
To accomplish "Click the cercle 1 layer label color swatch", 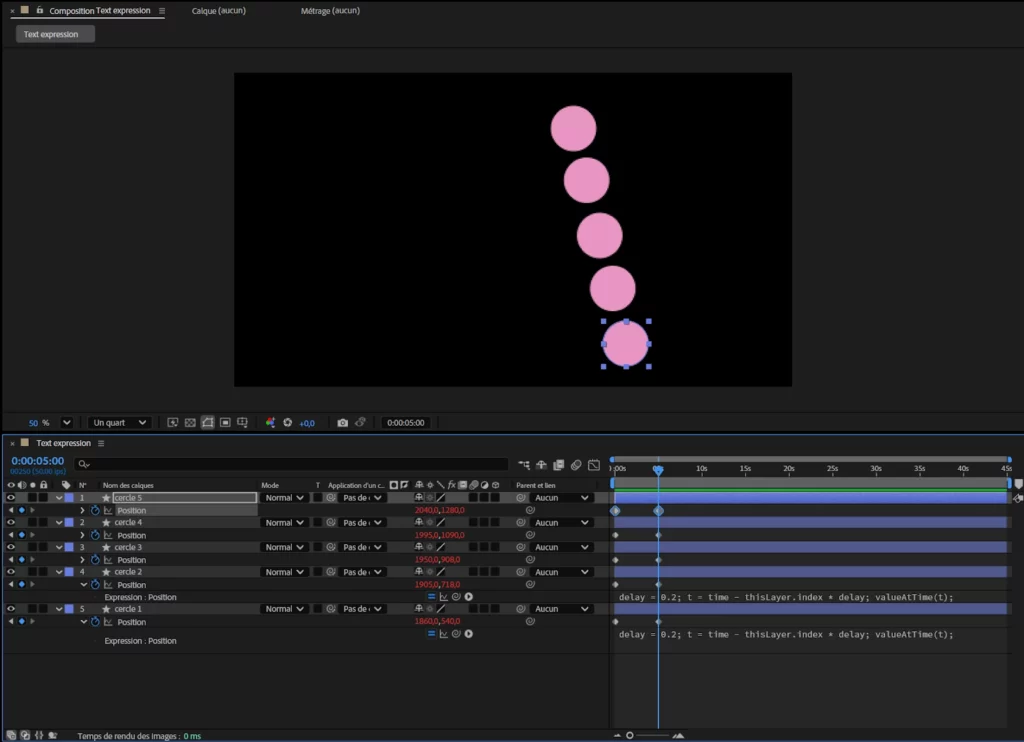I will click(x=69, y=609).
